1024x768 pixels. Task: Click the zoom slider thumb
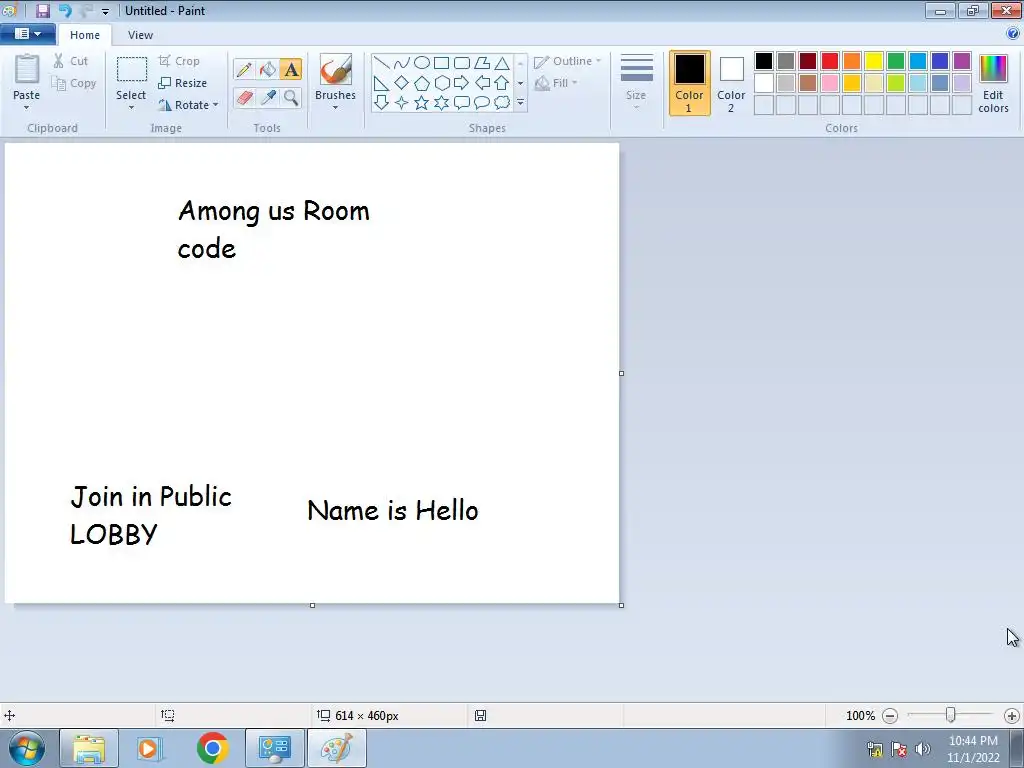(x=951, y=716)
